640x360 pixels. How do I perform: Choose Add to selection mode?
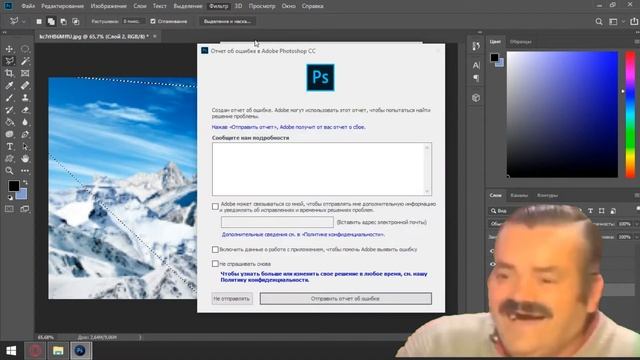[x=51, y=22]
